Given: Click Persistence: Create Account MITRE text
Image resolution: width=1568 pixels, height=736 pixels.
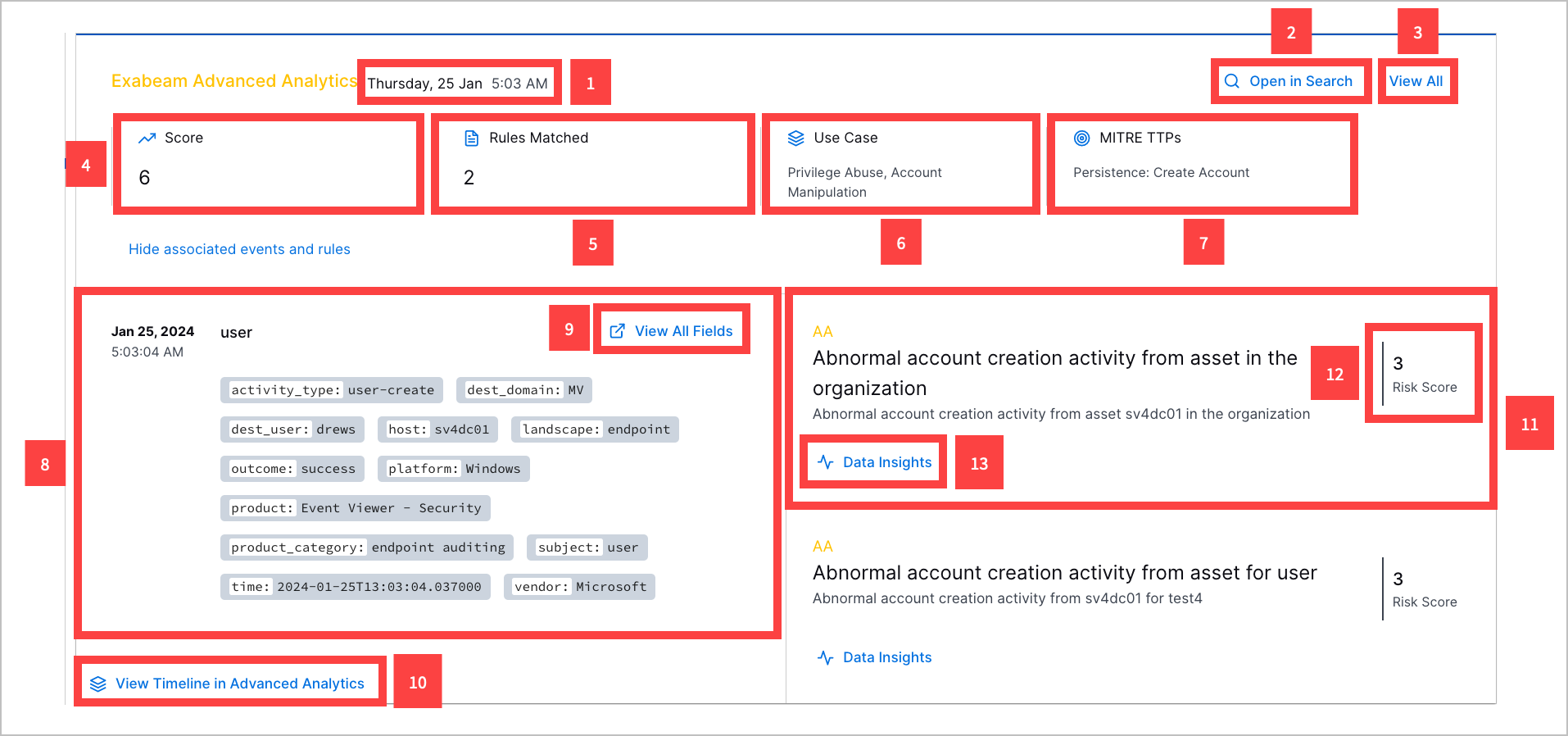Looking at the screenshot, I should click(x=1161, y=173).
